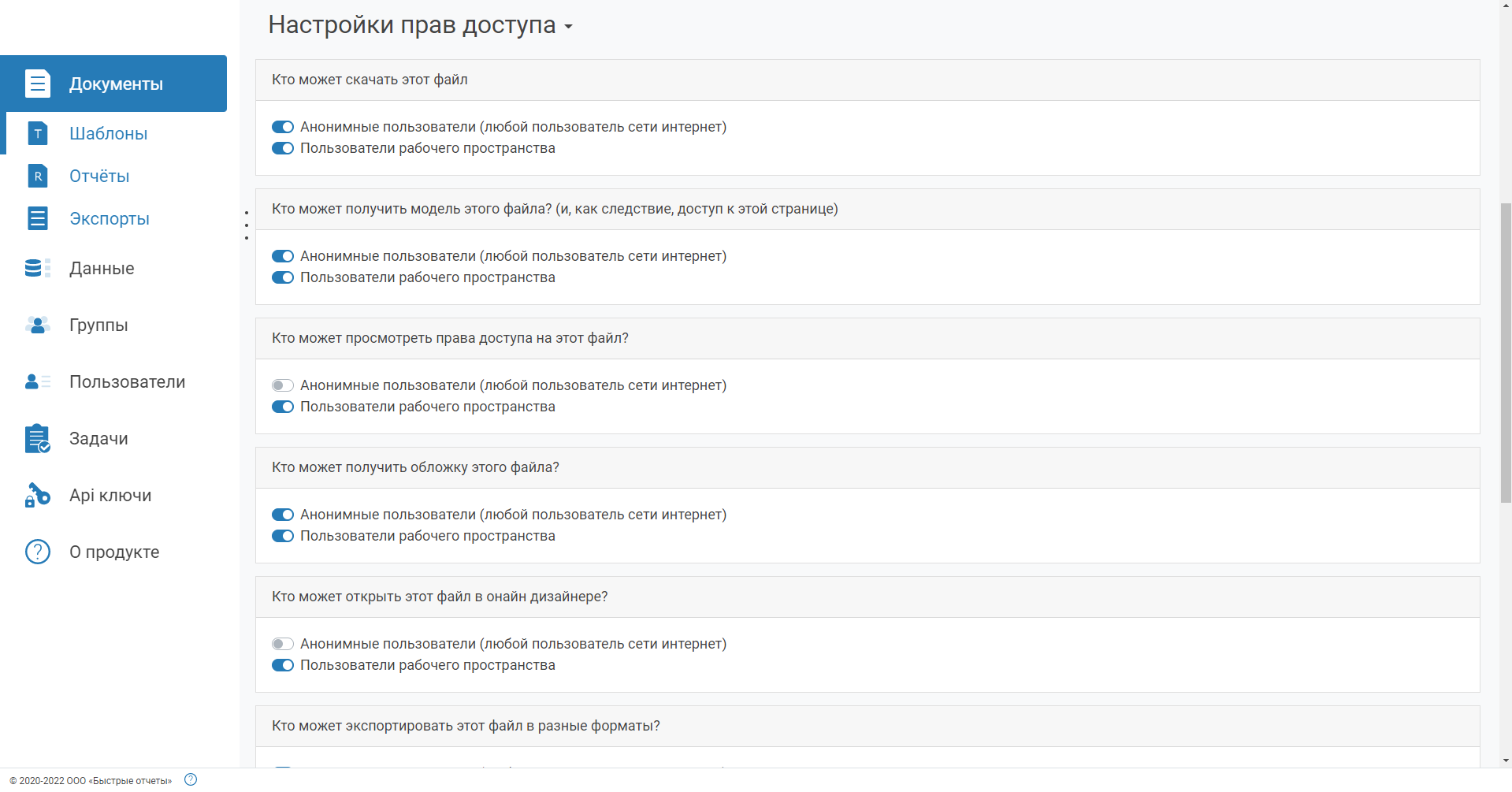The height and width of the screenshot is (792, 1512).
Task: Enable anonymous users for viewing access rights
Action: 283,385
